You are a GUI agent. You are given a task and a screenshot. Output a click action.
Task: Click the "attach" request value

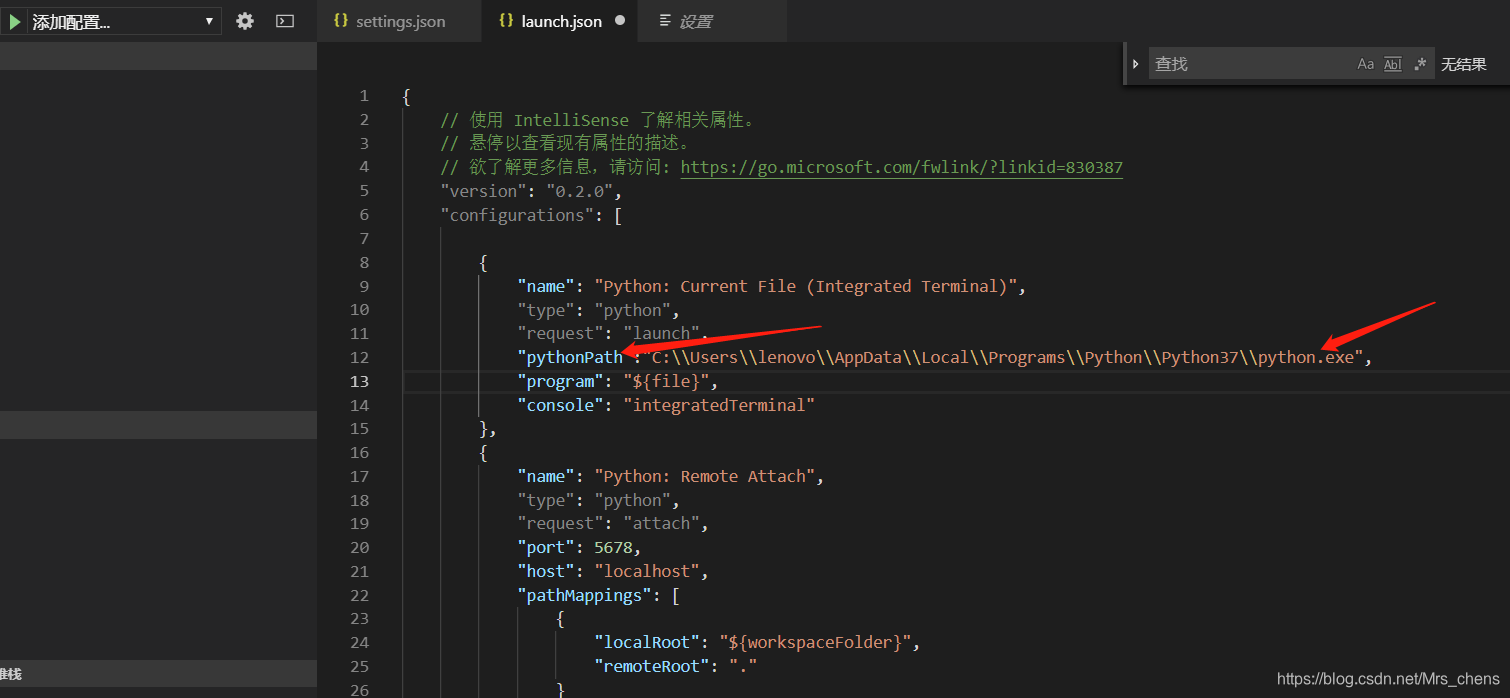(661, 523)
